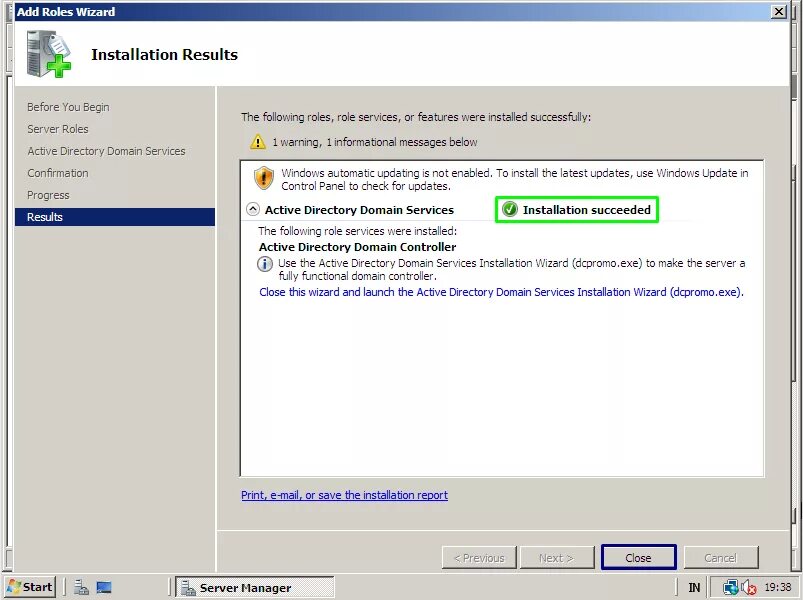This screenshot has width=803, height=600.
Task: Select Active Directory Domain Services sidebar step
Action: [107, 151]
